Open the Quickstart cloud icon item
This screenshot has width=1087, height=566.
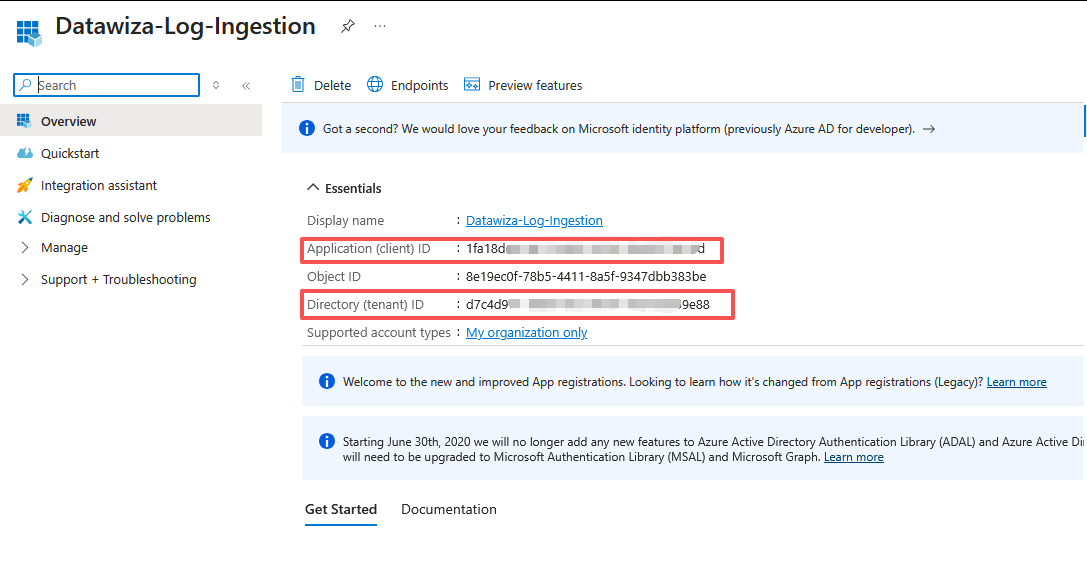(25, 153)
